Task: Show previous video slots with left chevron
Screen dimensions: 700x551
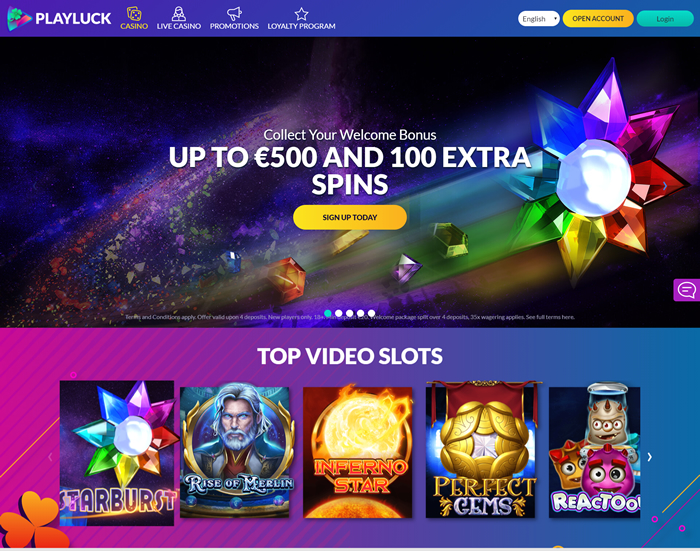Action: 50,457
